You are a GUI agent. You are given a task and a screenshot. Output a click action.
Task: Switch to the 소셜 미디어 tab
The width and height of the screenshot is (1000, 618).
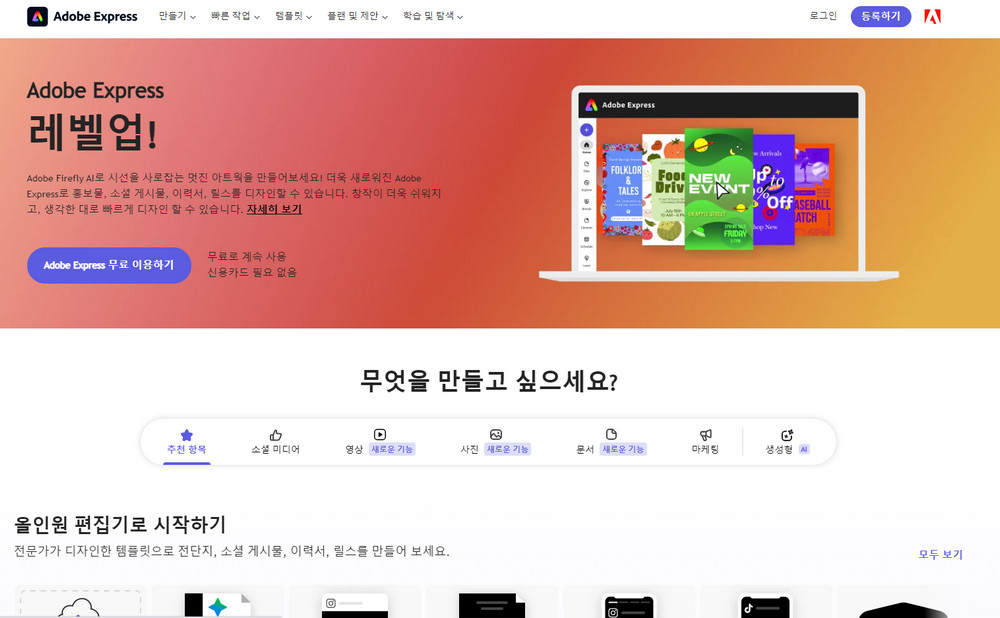(x=276, y=442)
